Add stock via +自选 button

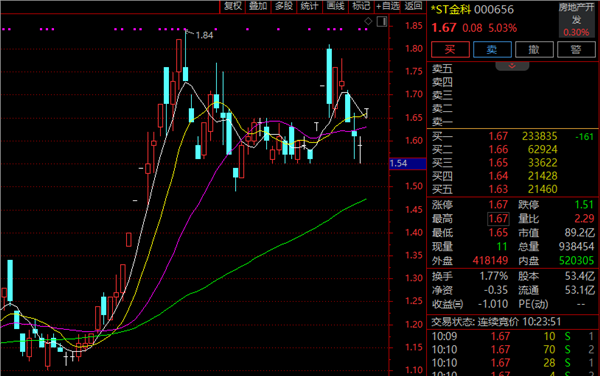pyautogui.click(x=388, y=6)
